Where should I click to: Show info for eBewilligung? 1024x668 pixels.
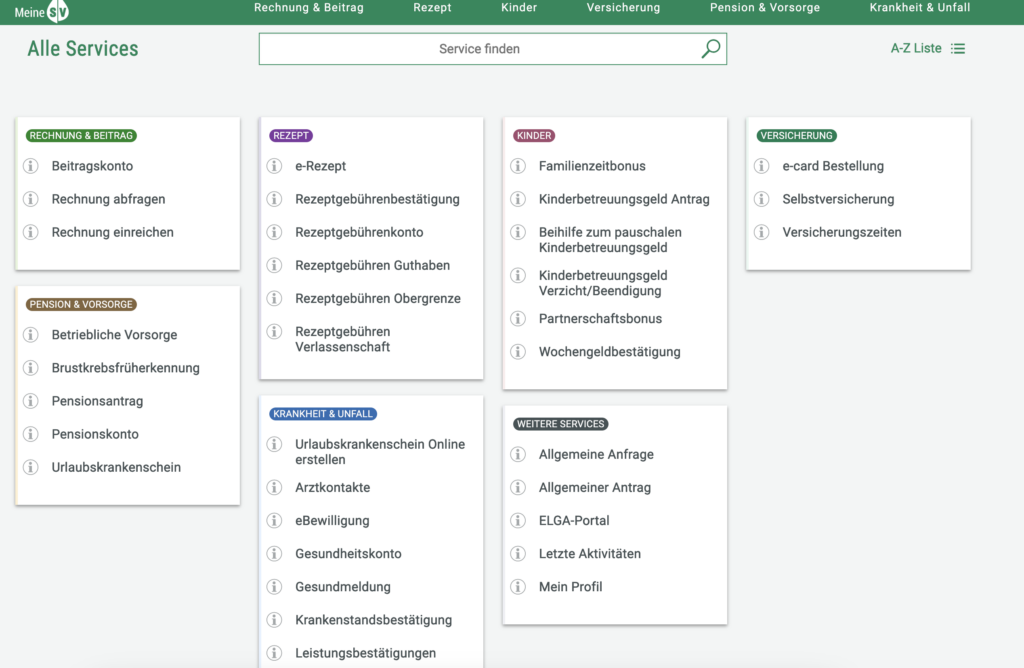pos(274,520)
